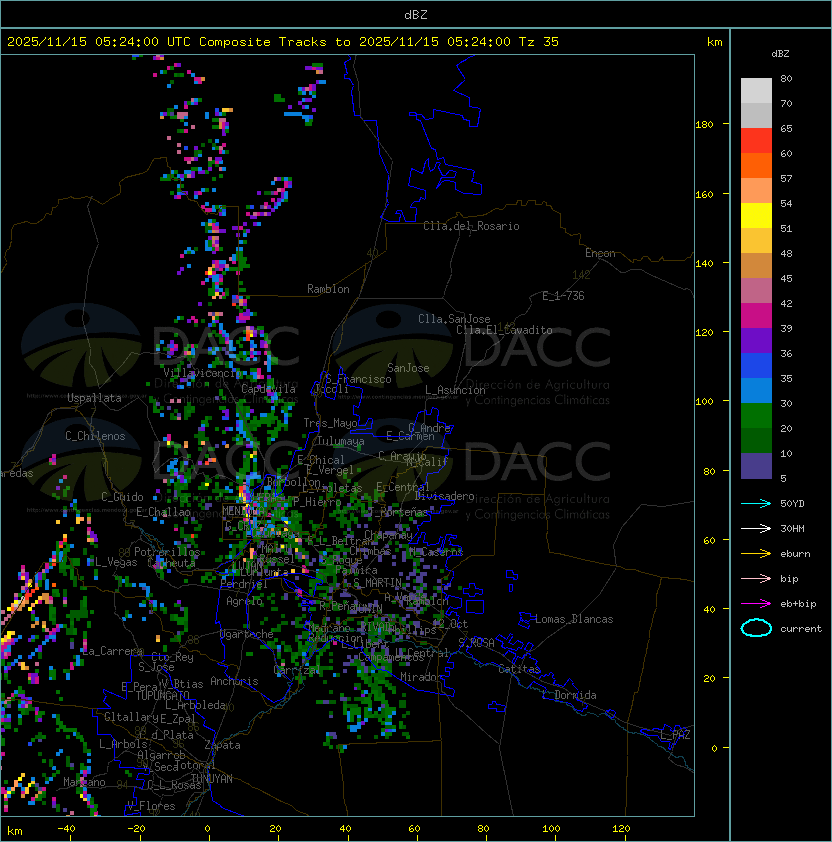Image resolution: width=832 pixels, height=842 pixels.
Task: Click the 'Anchoris' map label
Action: (234, 681)
